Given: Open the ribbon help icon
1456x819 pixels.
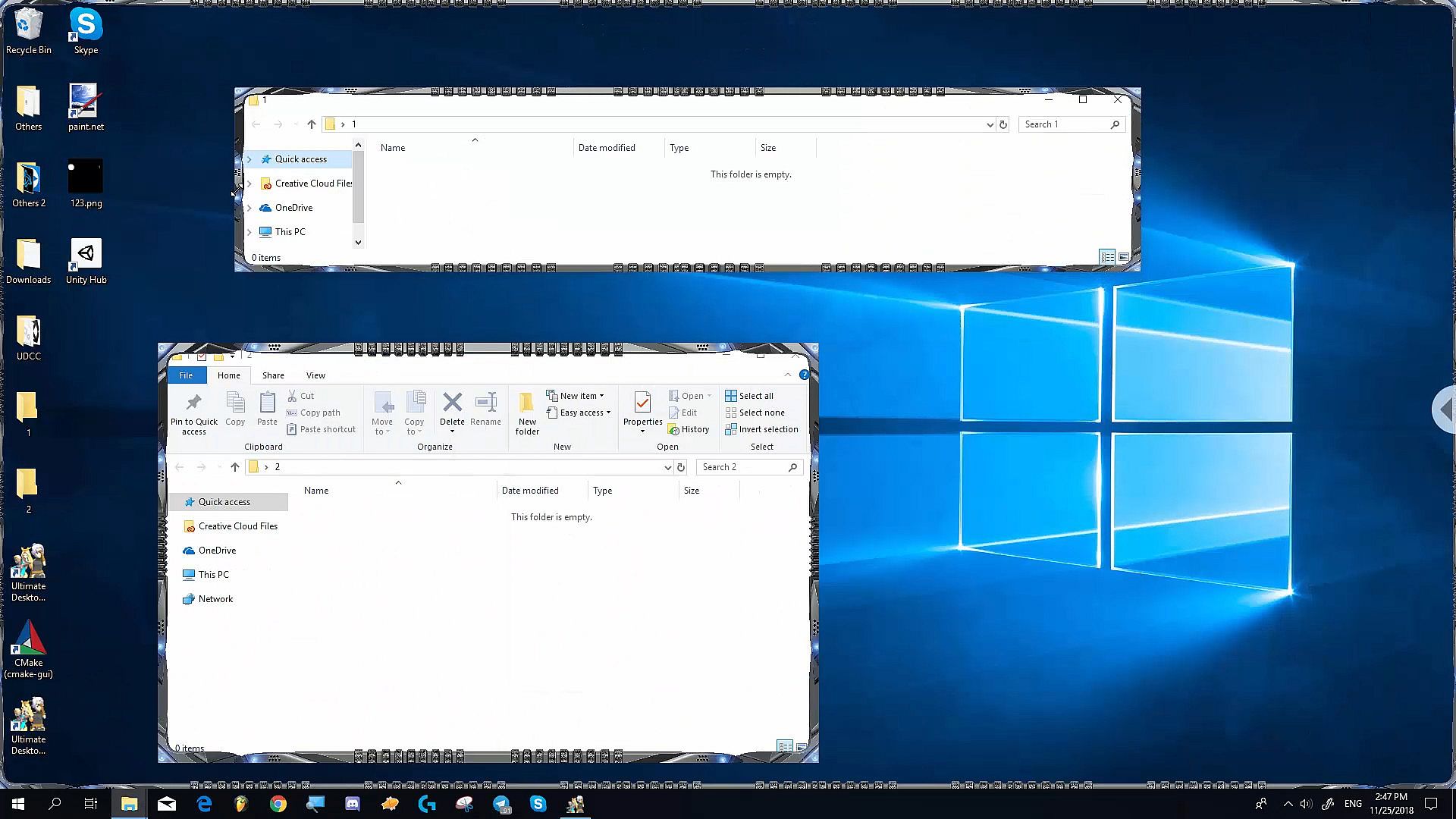Looking at the screenshot, I should click(804, 375).
